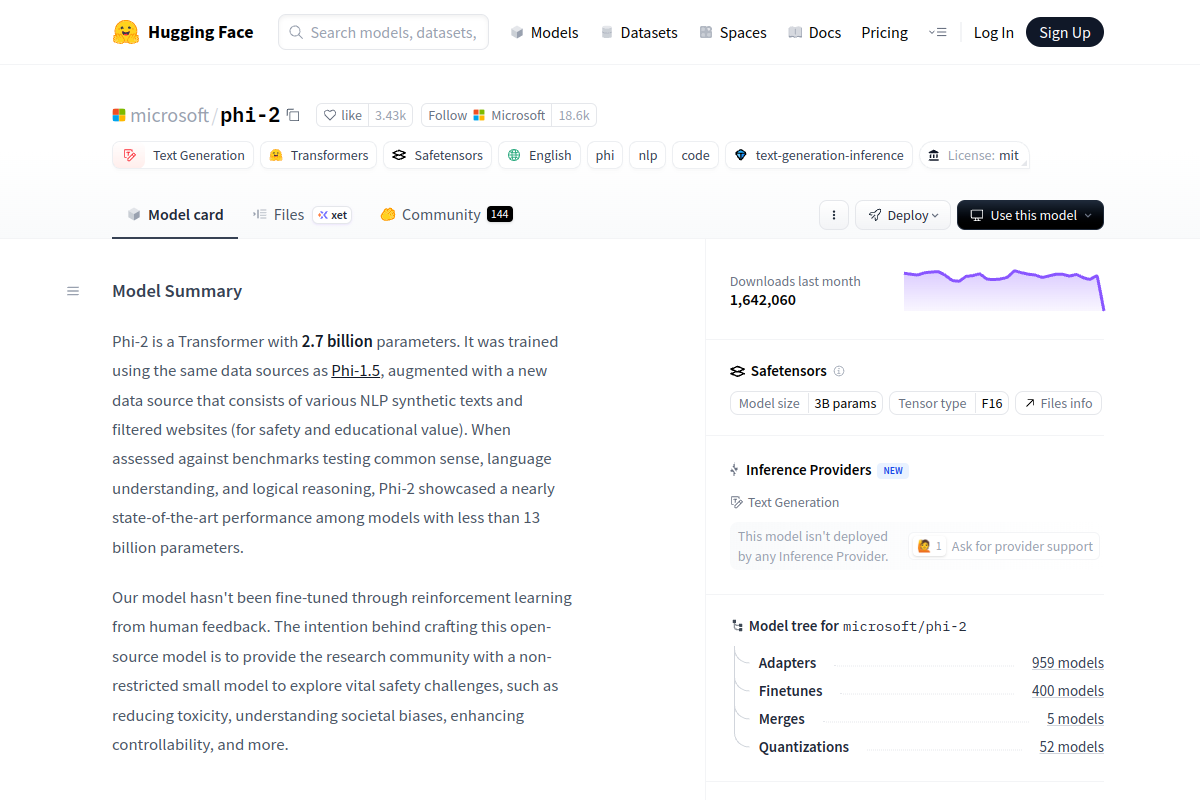Image resolution: width=1200 pixels, height=800 pixels.
Task: Follow the Microsoft organization
Action: click(x=486, y=115)
